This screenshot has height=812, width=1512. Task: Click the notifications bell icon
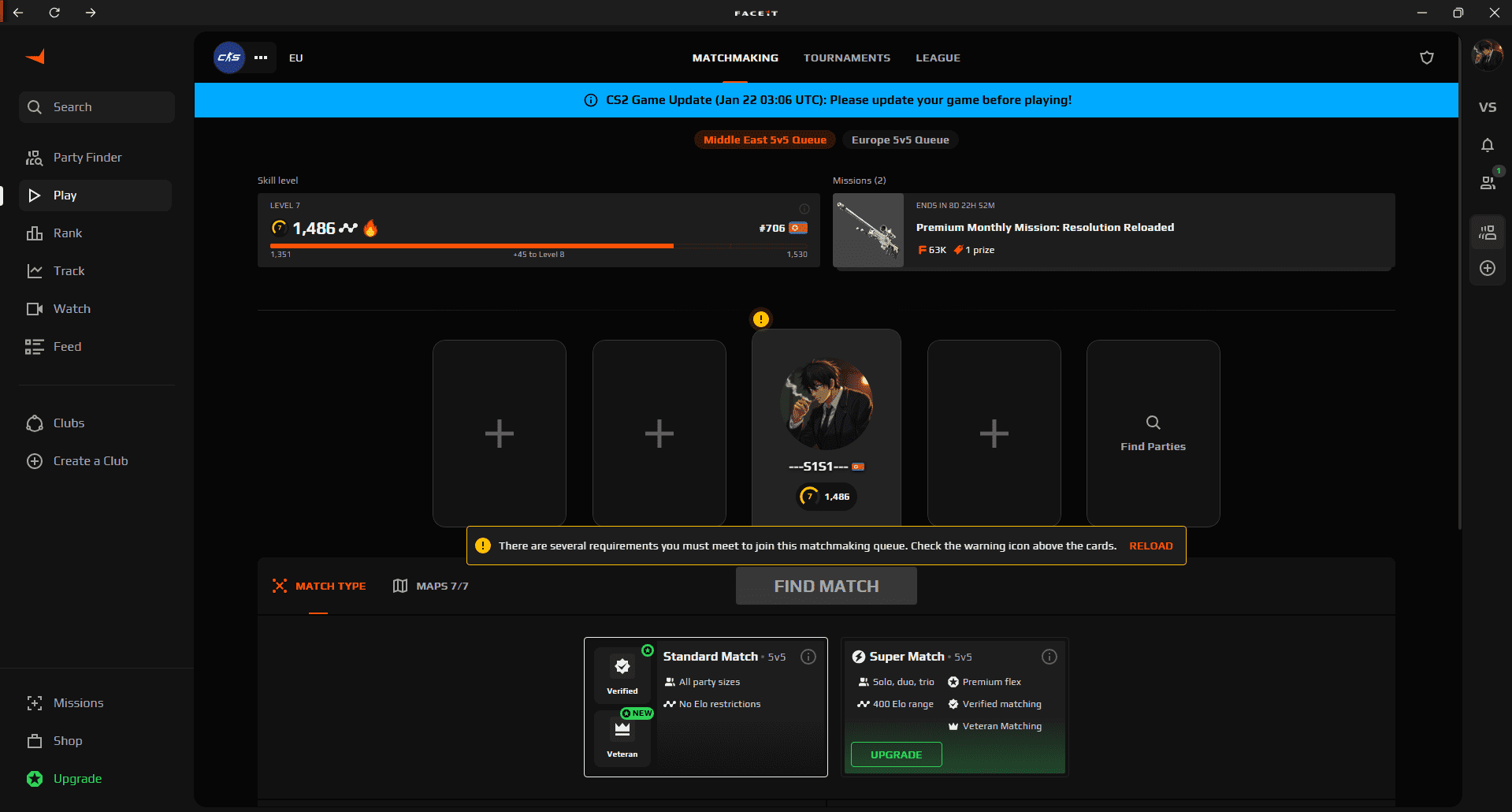pos(1488,145)
